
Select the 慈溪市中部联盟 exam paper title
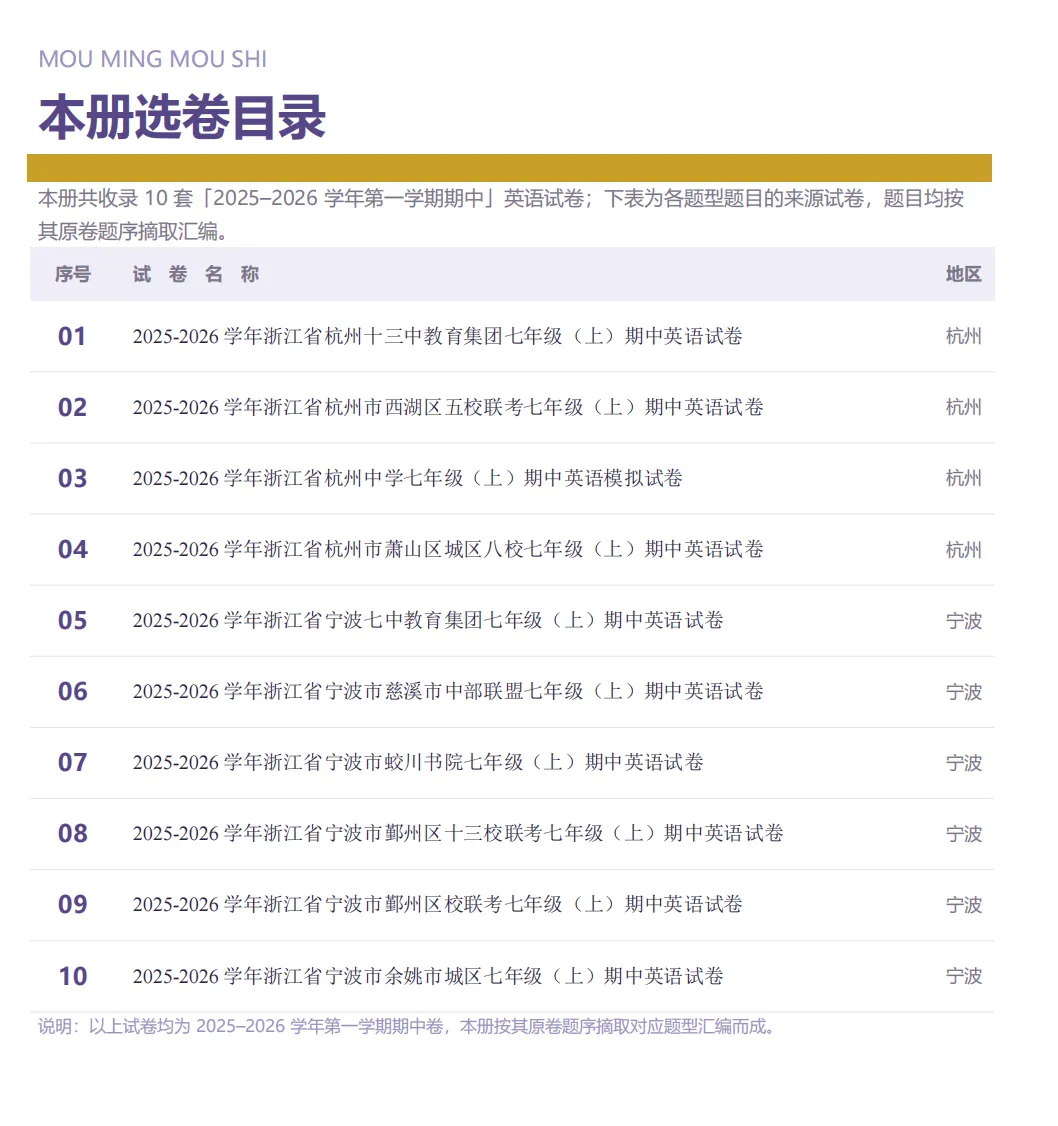pos(447,692)
